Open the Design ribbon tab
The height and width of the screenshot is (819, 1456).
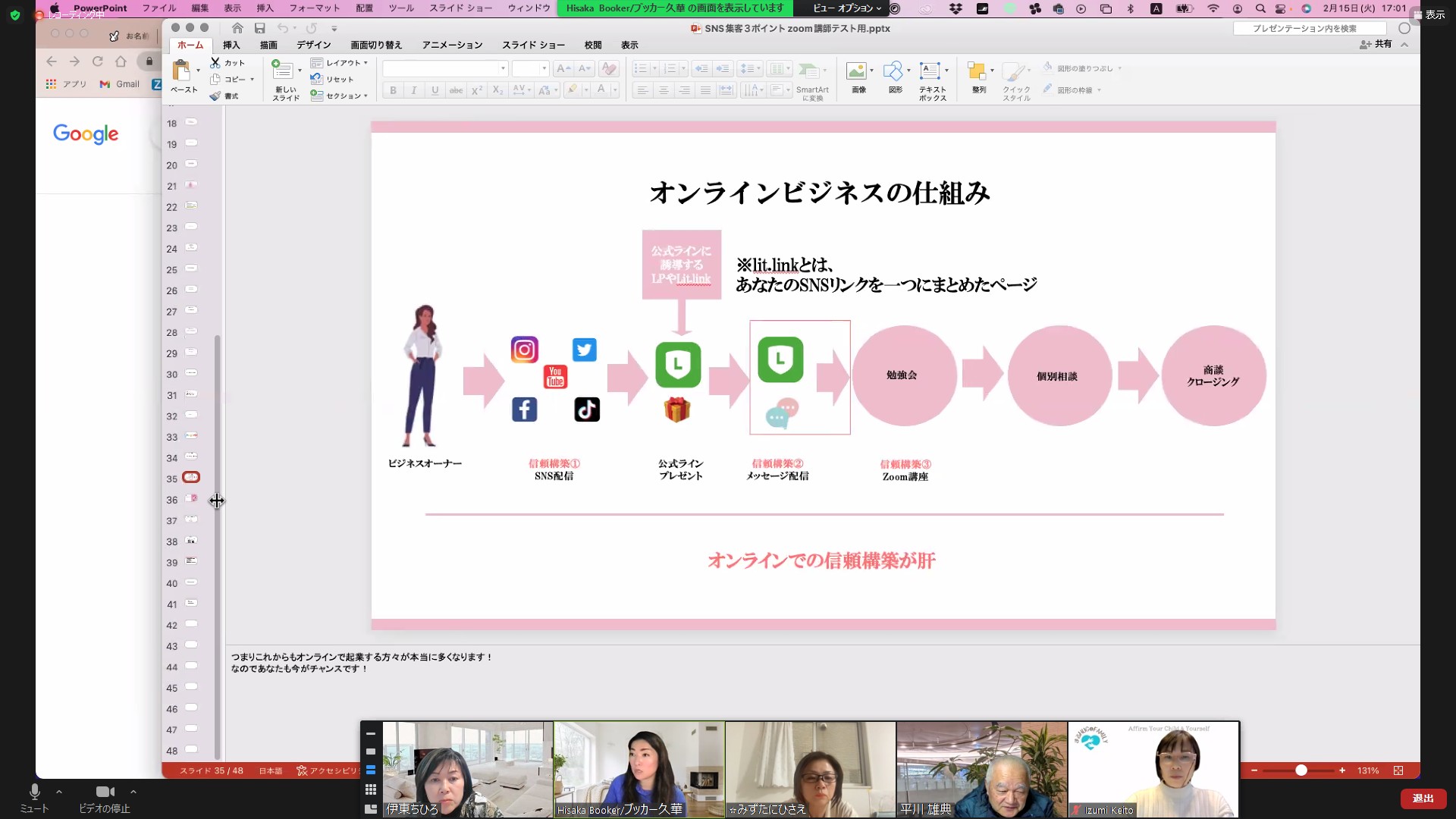[314, 45]
